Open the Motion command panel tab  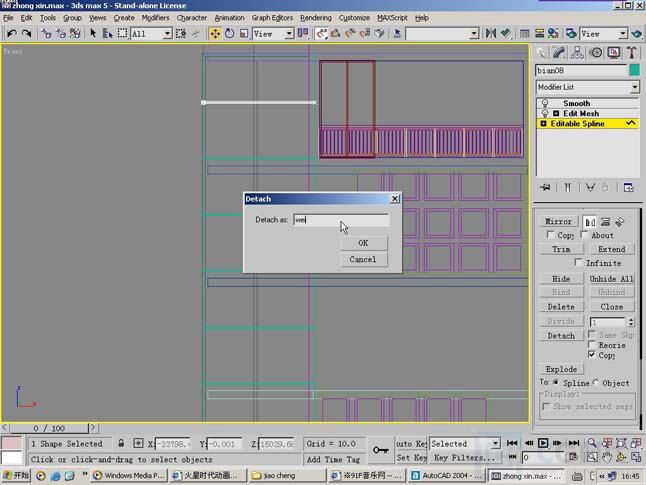[x=596, y=53]
